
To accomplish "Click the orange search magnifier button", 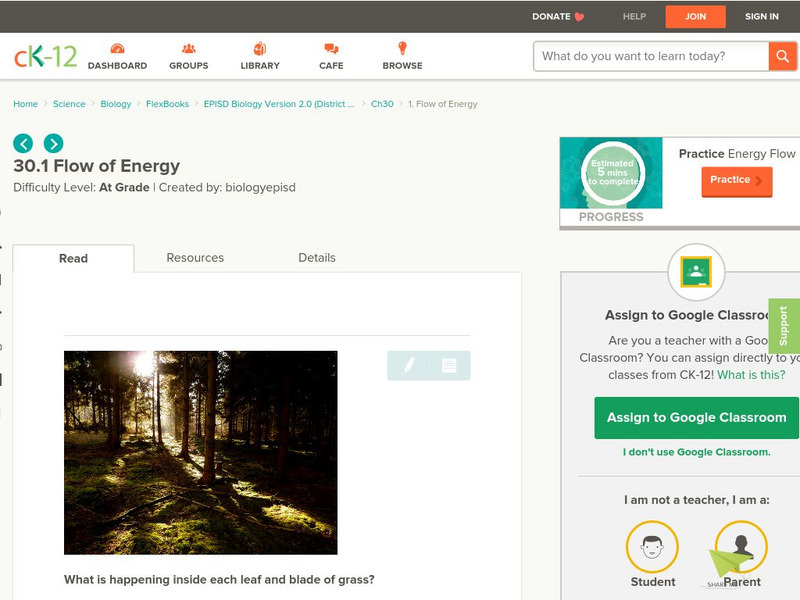I will [782, 56].
